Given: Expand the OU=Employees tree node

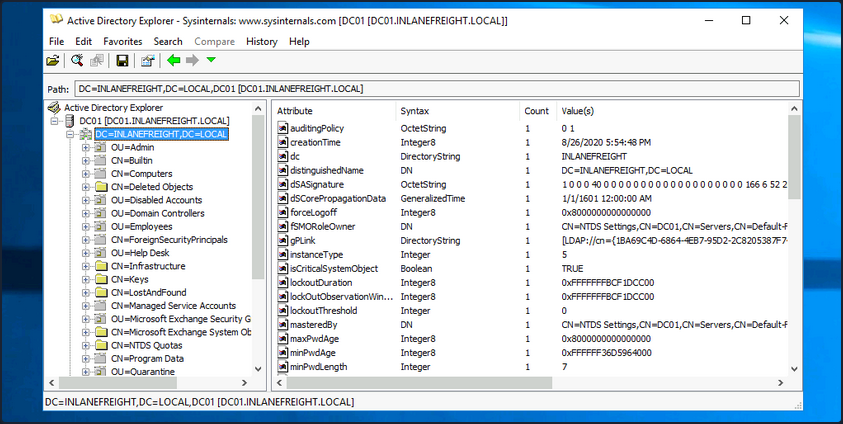Looking at the screenshot, I should [x=86, y=226].
